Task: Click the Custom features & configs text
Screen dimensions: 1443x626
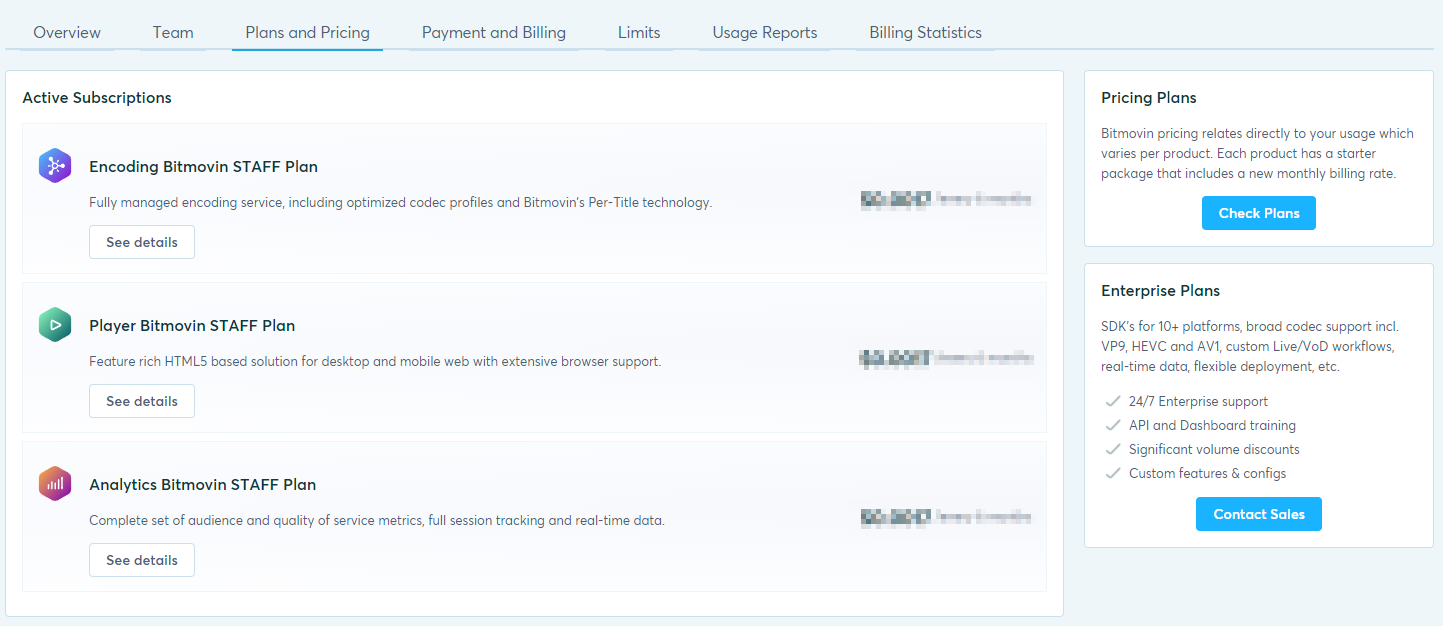Action: (x=1208, y=473)
